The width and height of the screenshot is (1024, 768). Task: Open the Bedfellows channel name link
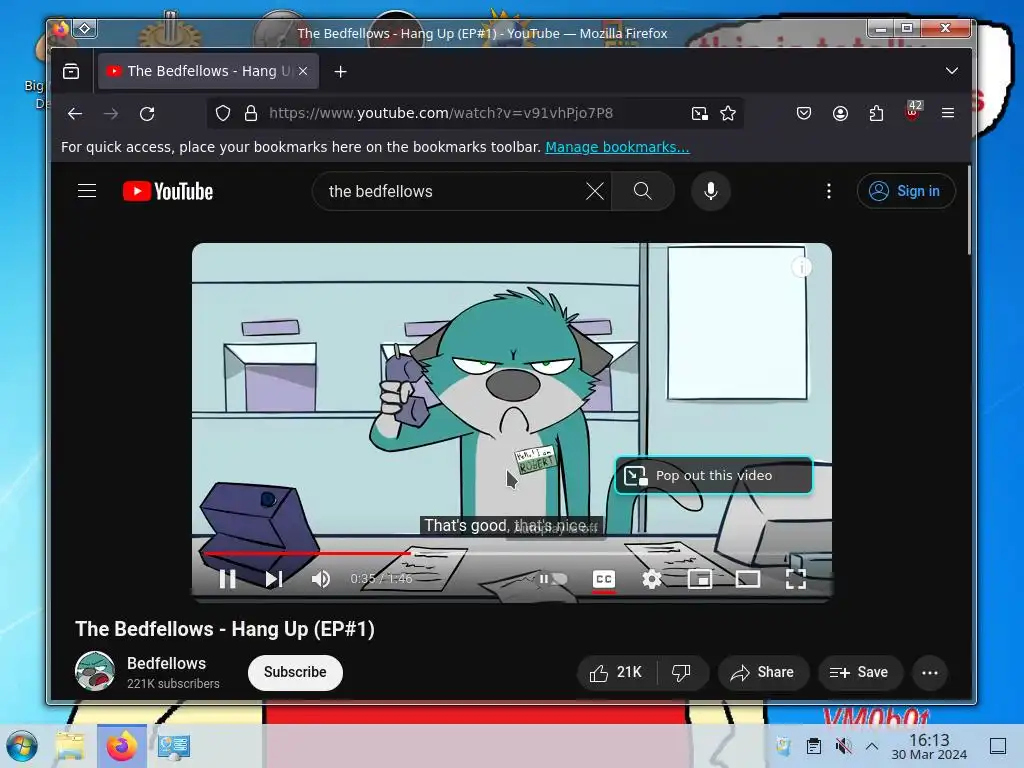[x=167, y=664]
